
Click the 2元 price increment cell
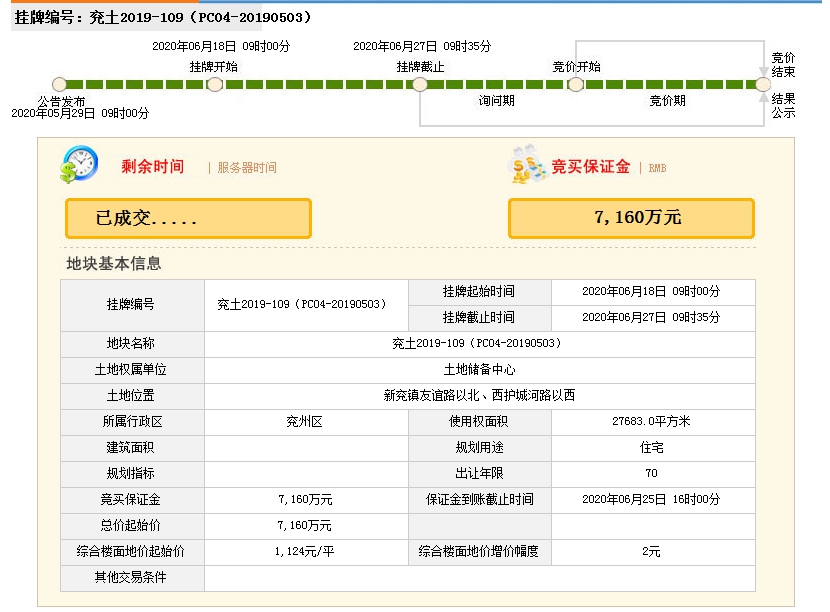651,551
